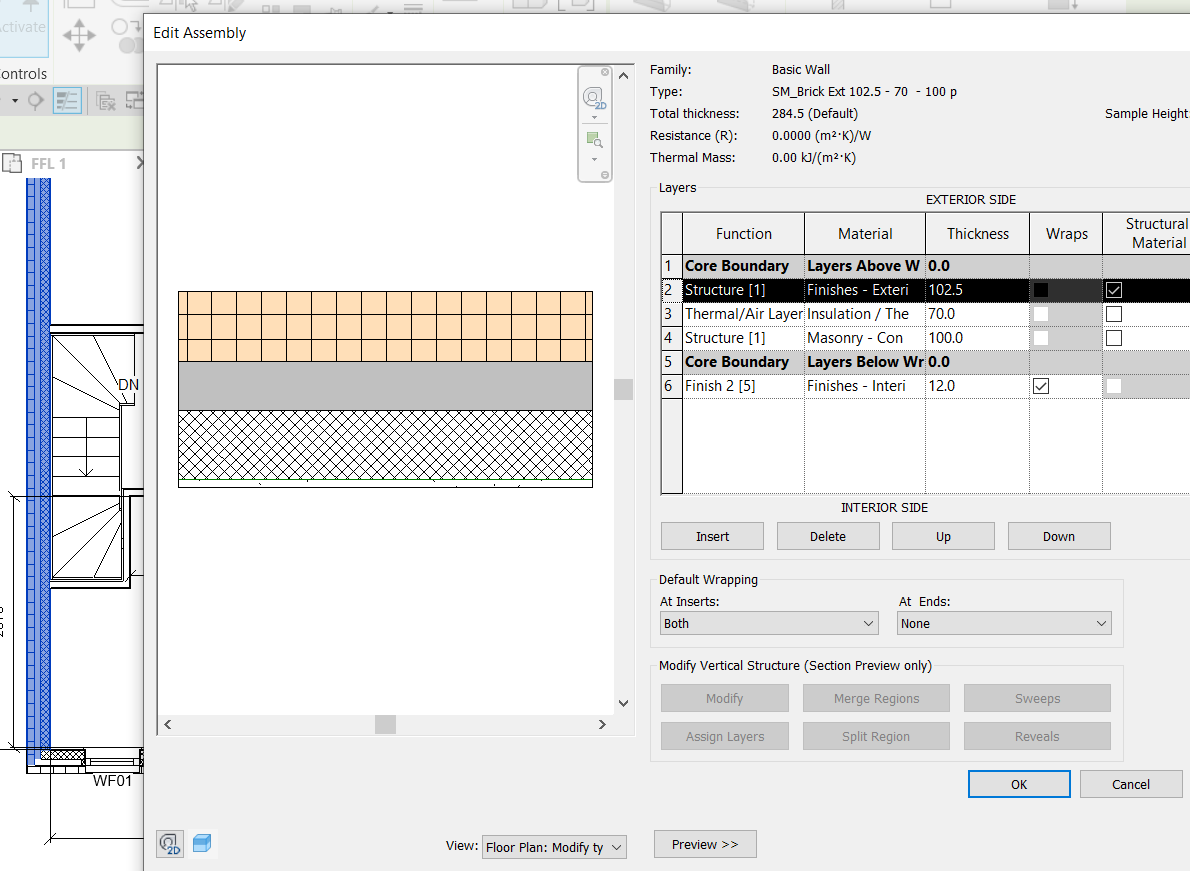1190x871 pixels.
Task: Switch preview to 3D using the box icon
Action: [203, 843]
